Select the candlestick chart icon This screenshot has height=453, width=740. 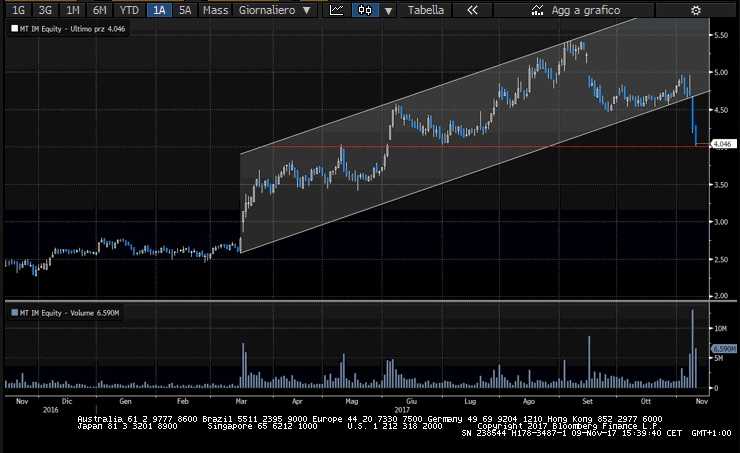(365, 10)
